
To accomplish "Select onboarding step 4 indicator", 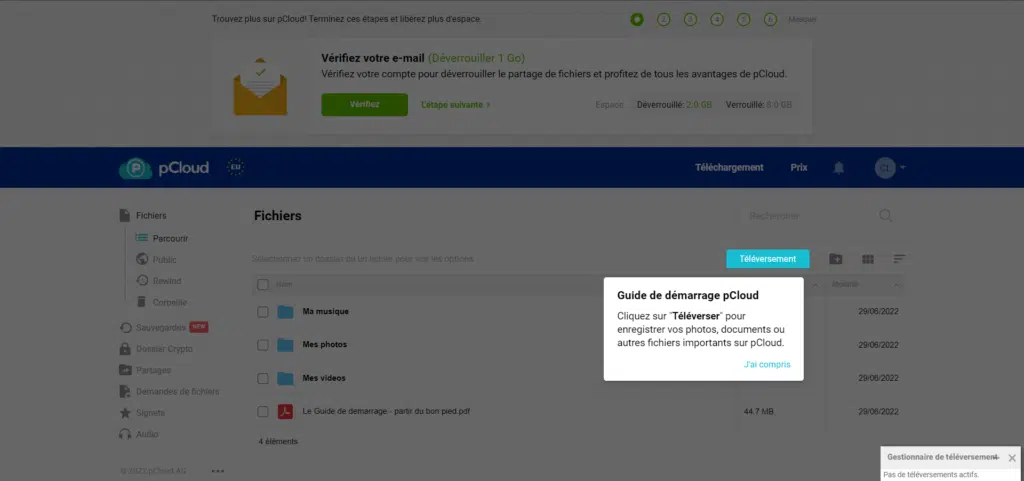I will pos(717,20).
